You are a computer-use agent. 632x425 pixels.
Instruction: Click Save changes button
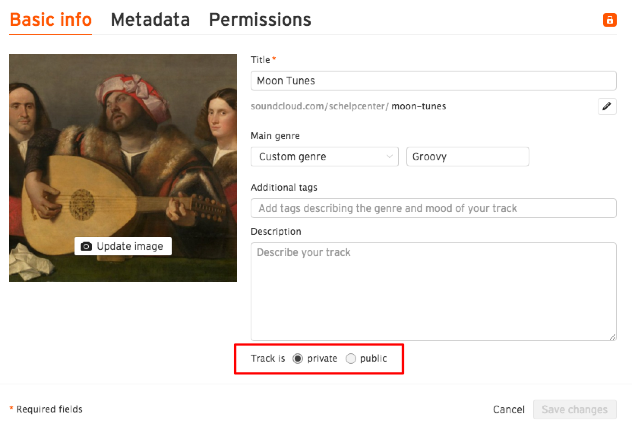click(575, 410)
